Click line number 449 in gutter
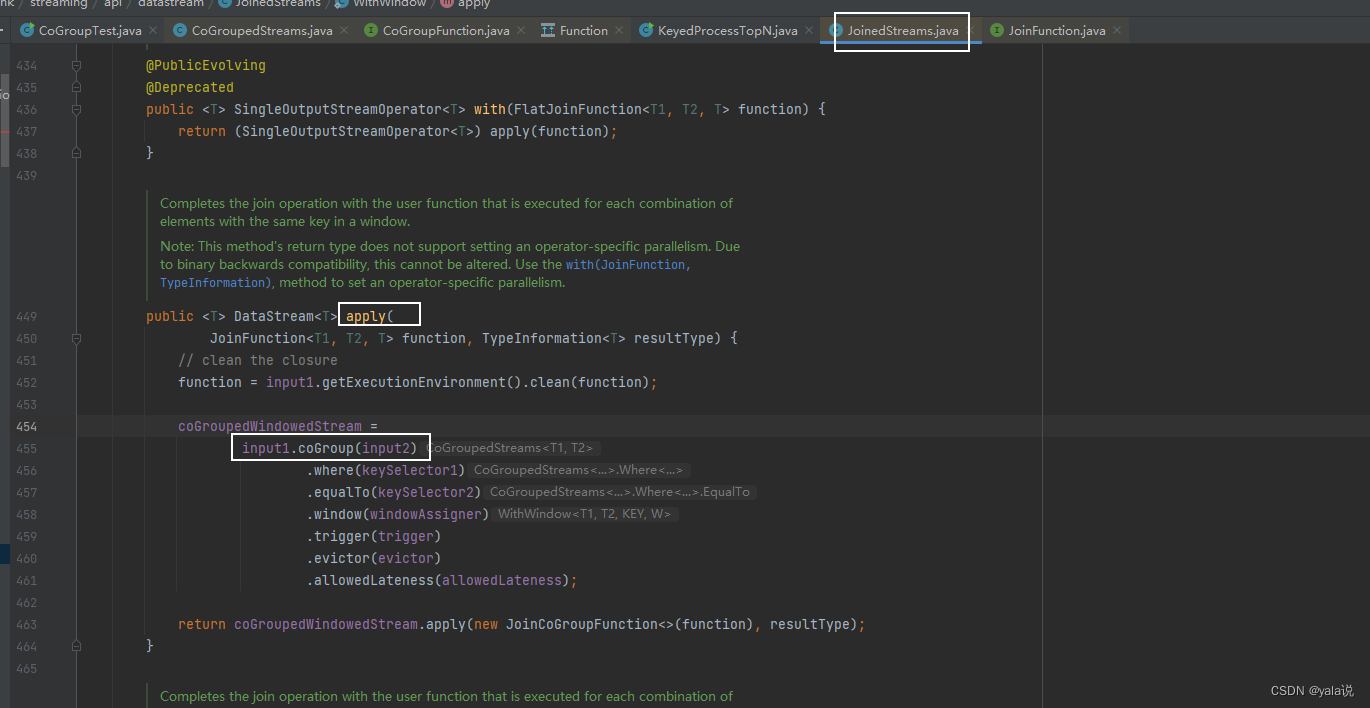The width and height of the screenshot is (1370, 708). click(27, 316)
